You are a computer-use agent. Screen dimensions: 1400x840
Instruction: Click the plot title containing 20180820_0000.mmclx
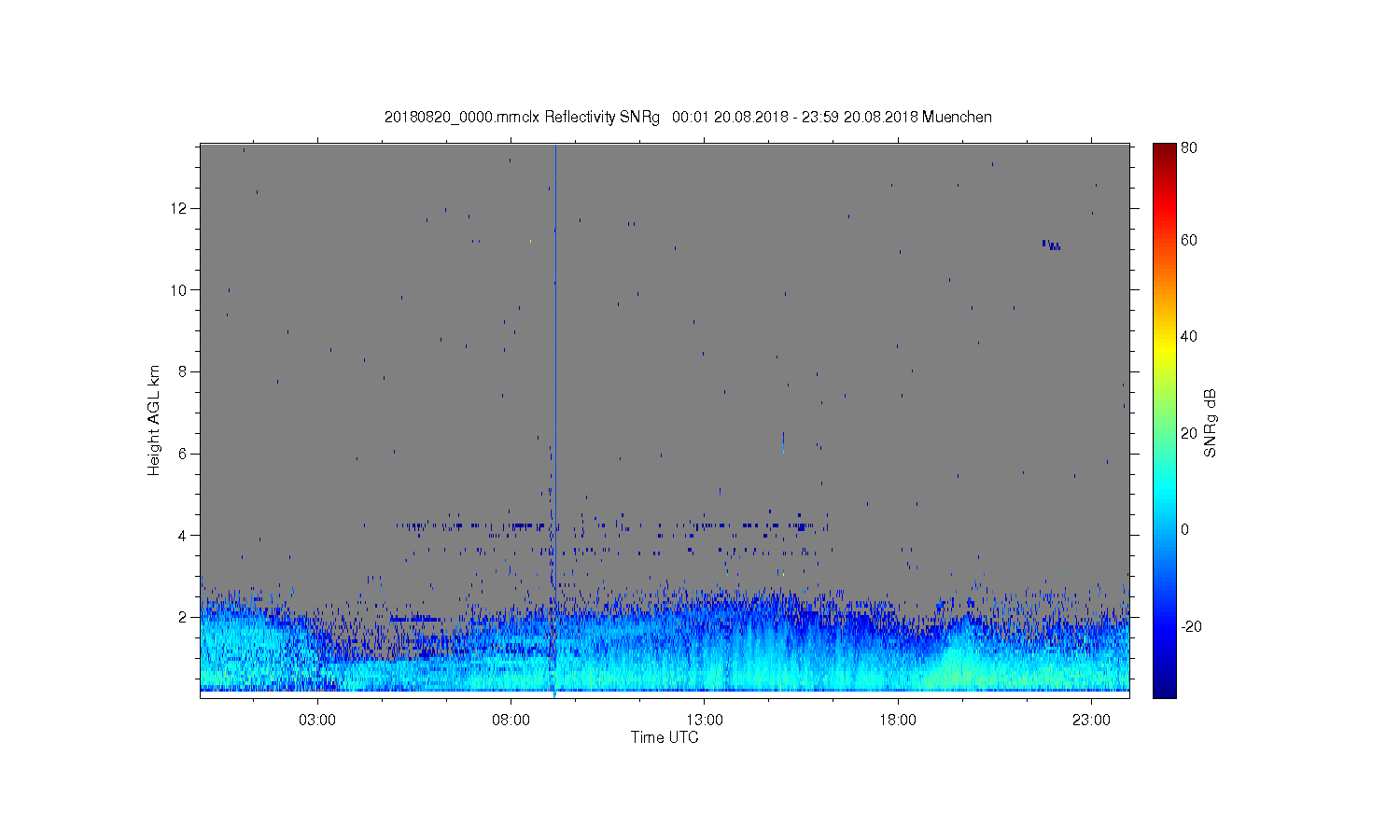pos(688,118)
